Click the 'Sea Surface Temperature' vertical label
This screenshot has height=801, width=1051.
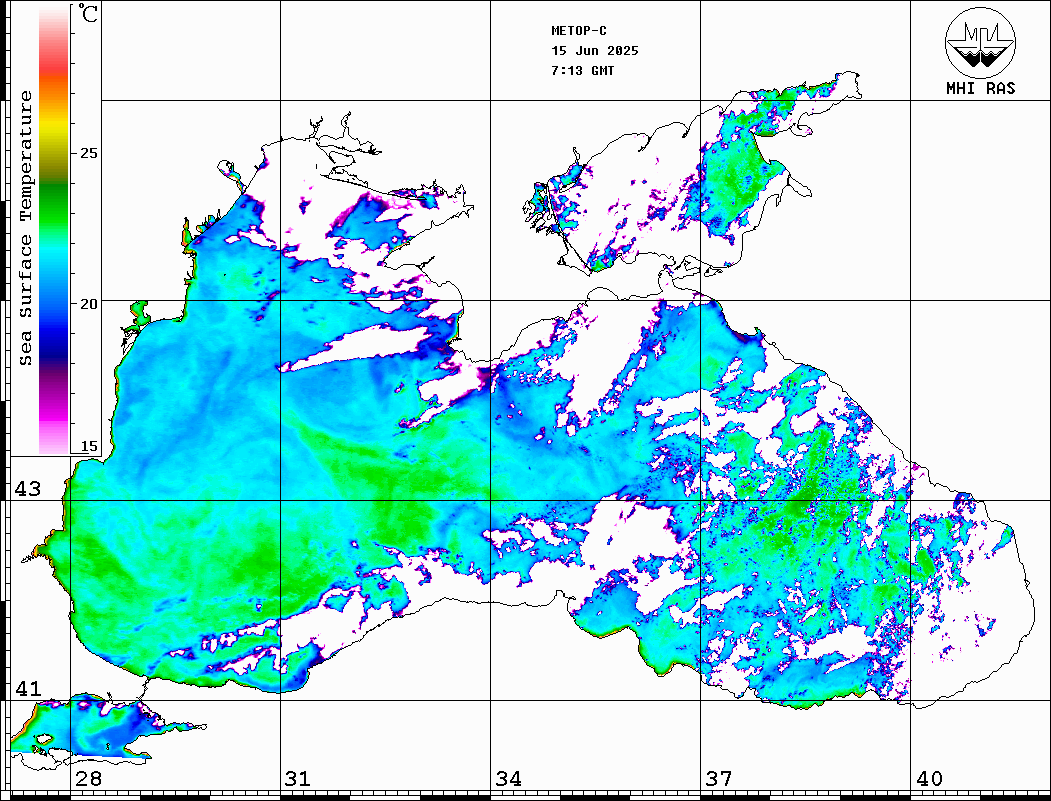(25, 229)
